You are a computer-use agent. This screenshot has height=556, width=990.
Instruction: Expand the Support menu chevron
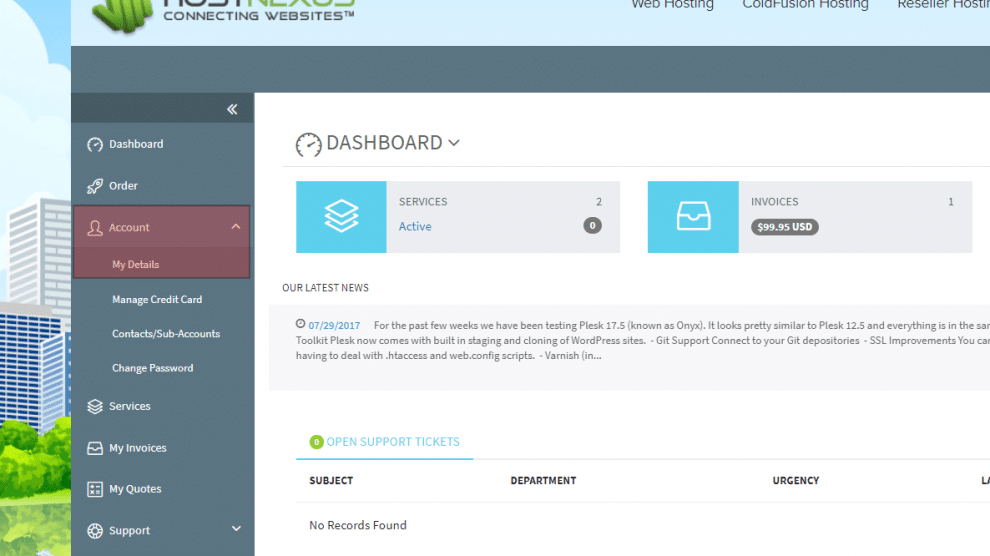click(236, 529)
